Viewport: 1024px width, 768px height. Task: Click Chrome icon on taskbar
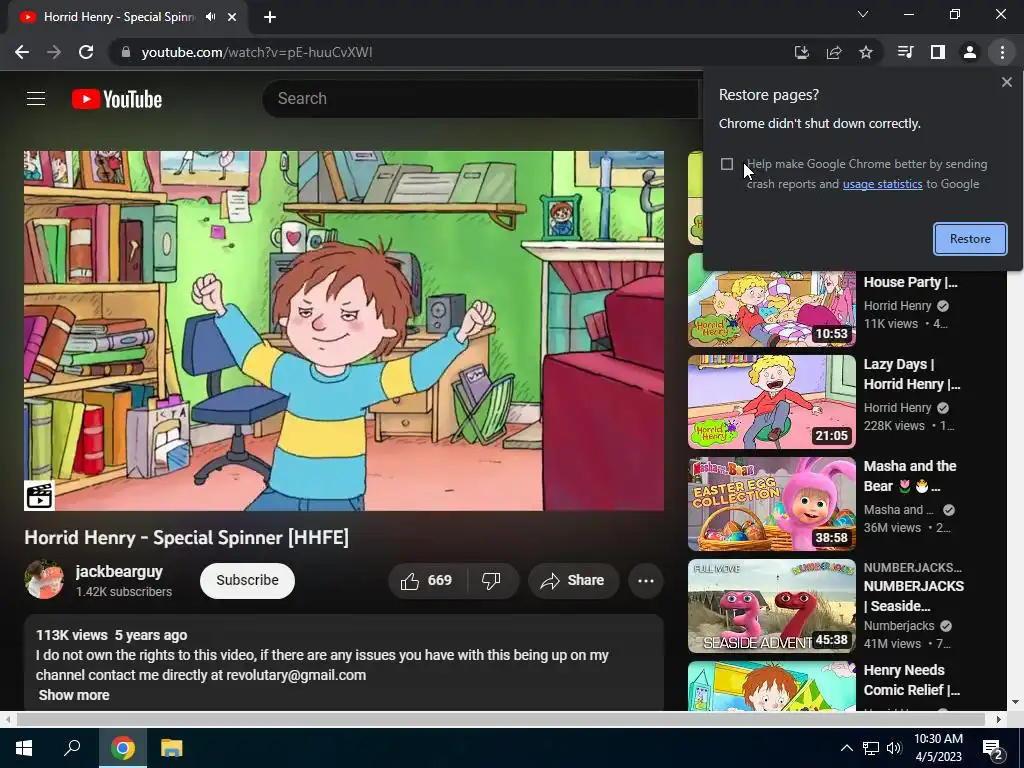pyautogui.click(x=123, y=748)
